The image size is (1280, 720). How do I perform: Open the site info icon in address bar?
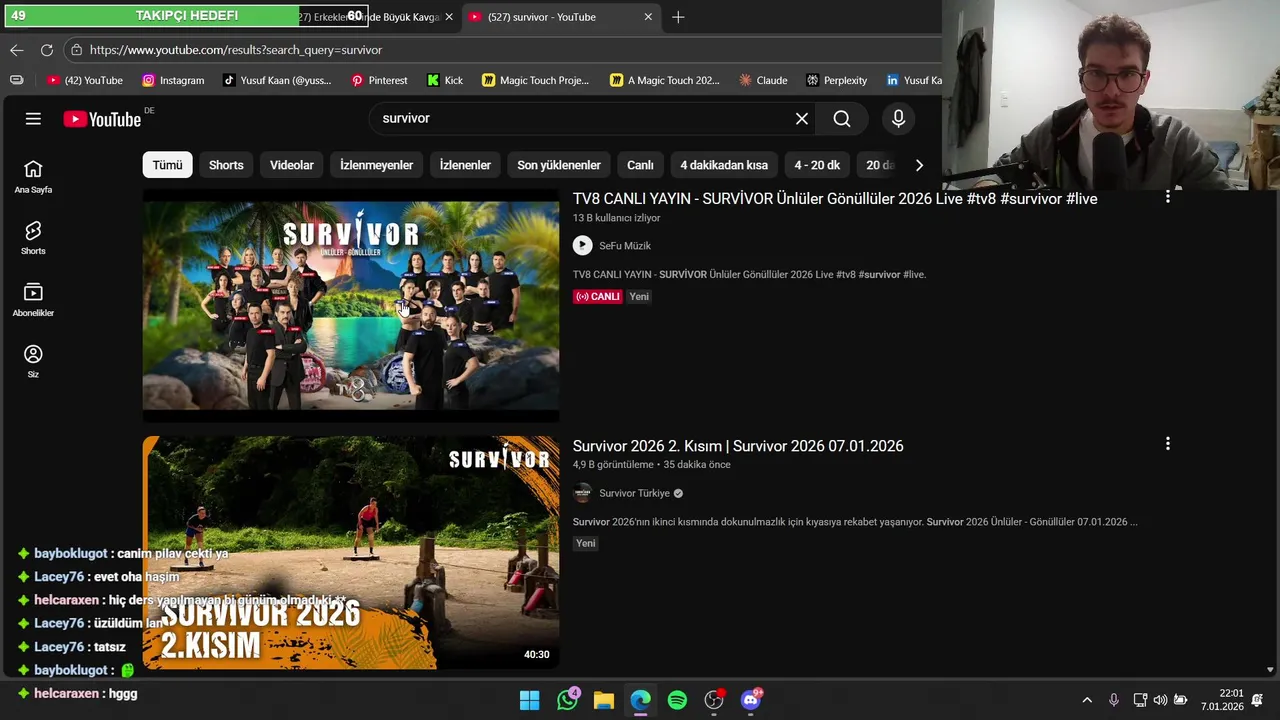(x=76, y=50)
